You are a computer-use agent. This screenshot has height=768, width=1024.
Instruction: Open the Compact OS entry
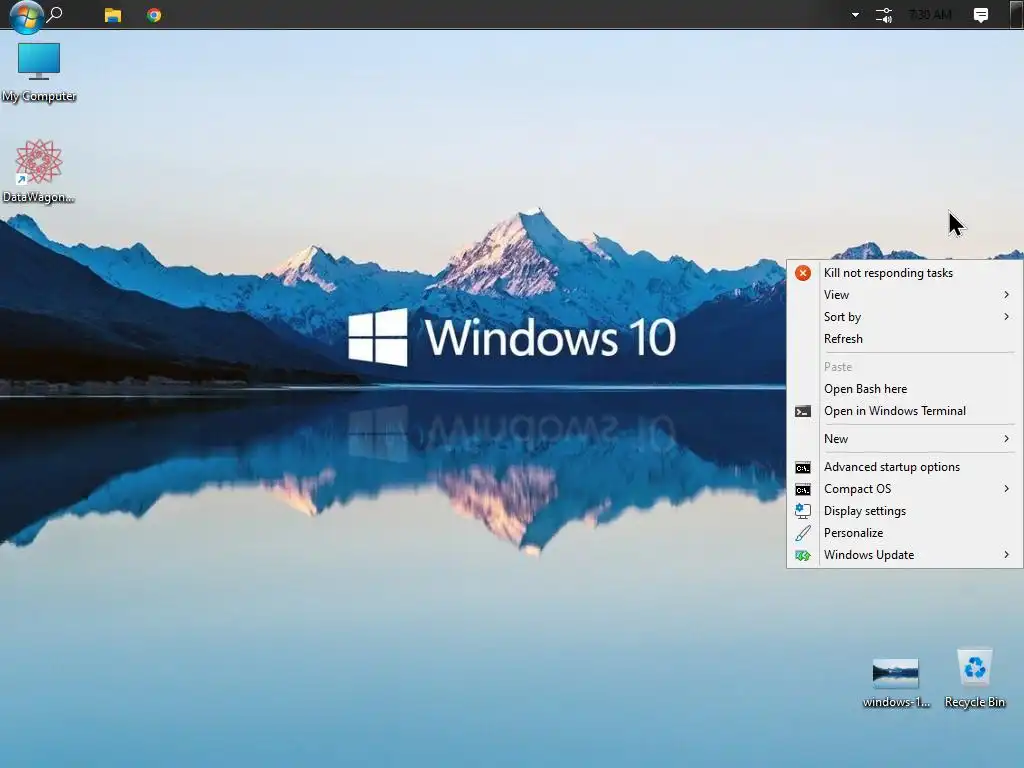click(904, 489)
